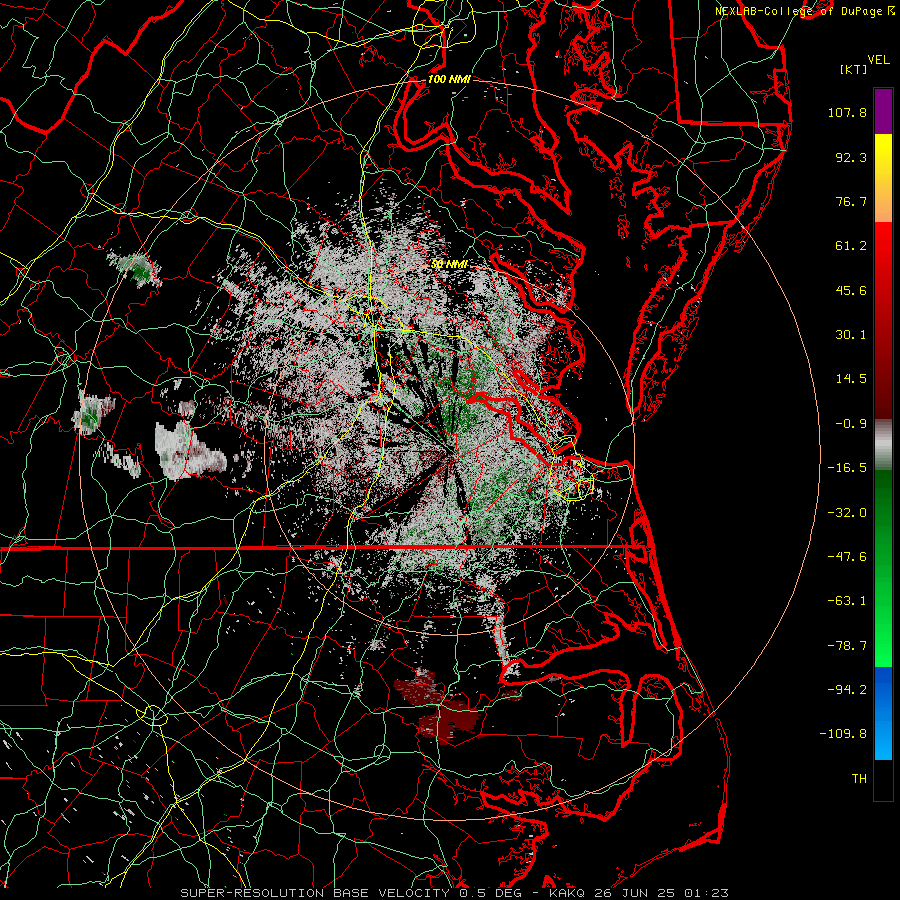The image size is (900, 900).
Task: Click the TH legend label
Action: 859,779
